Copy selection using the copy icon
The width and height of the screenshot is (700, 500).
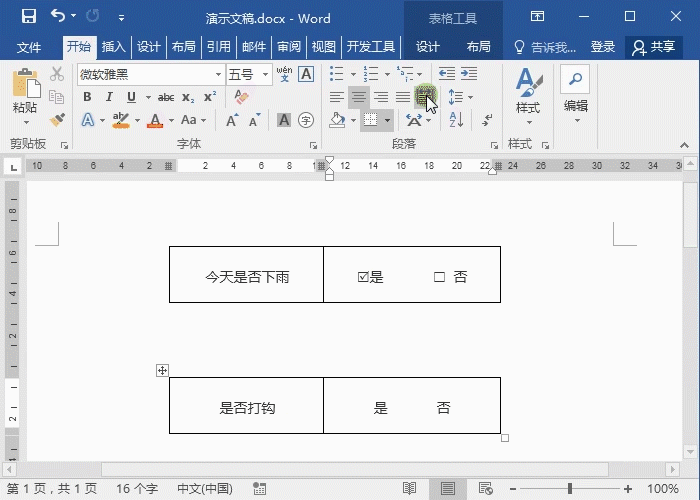57,97
